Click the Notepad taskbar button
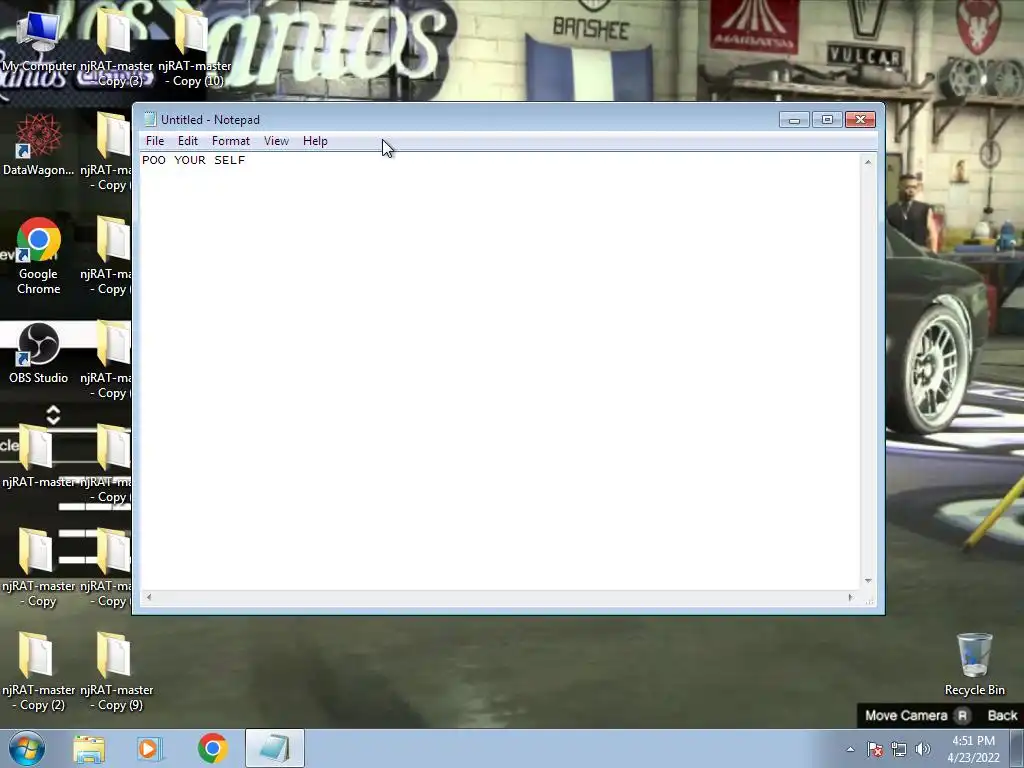 pyautogui.click(x=274, y=748)
